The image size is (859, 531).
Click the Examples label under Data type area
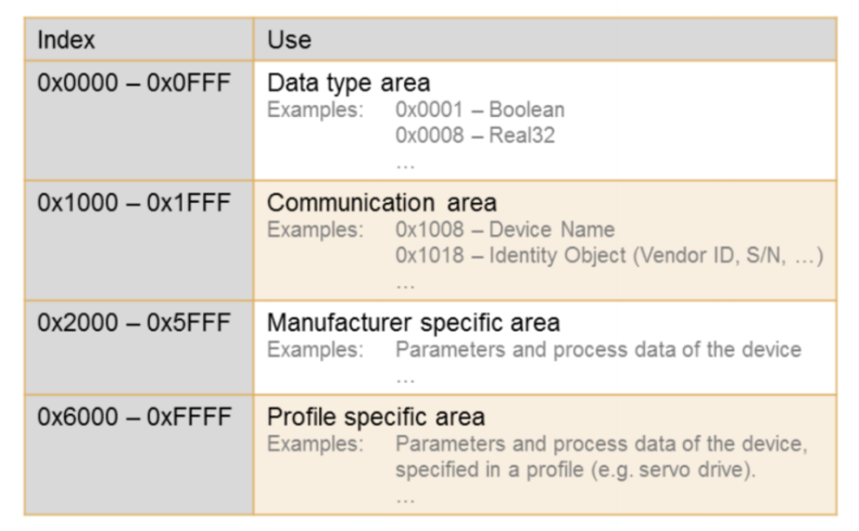coord(314,109)
